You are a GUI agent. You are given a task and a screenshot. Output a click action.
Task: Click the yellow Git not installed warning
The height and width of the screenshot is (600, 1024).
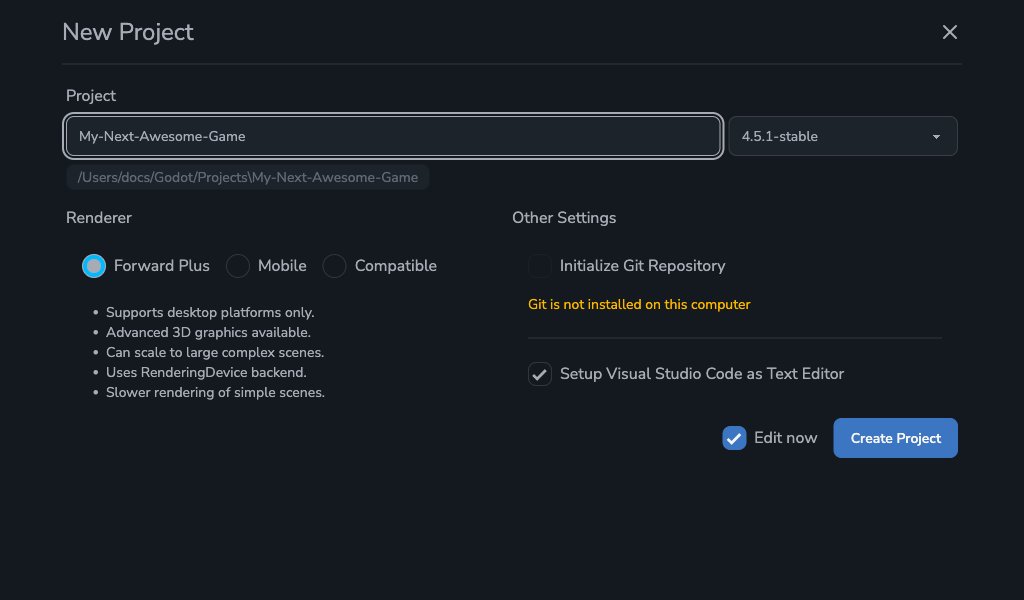(x=639, y=304)
